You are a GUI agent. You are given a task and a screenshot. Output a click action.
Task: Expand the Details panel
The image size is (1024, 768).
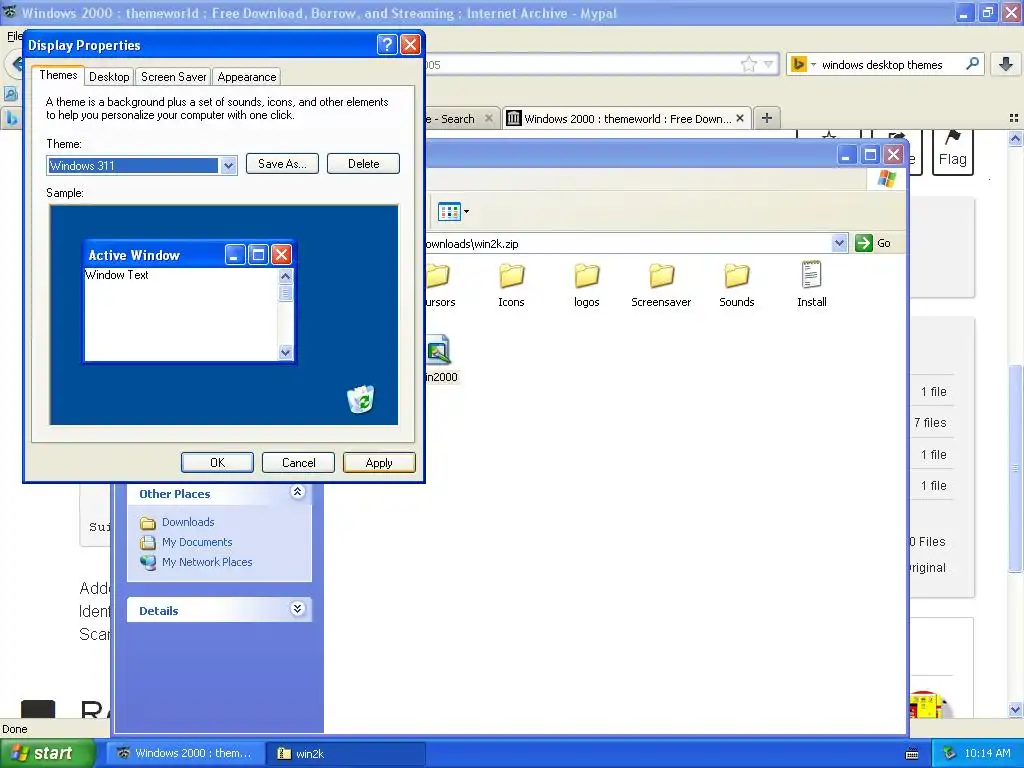[297, 609]
